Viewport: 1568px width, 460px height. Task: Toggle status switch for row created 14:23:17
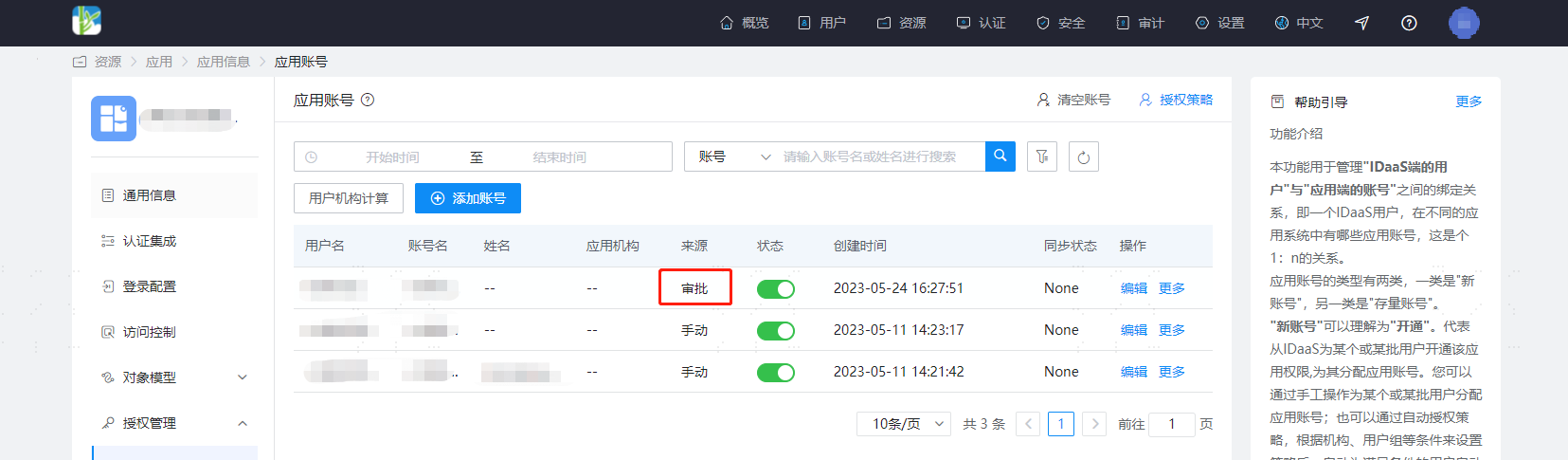click(776, 330)
